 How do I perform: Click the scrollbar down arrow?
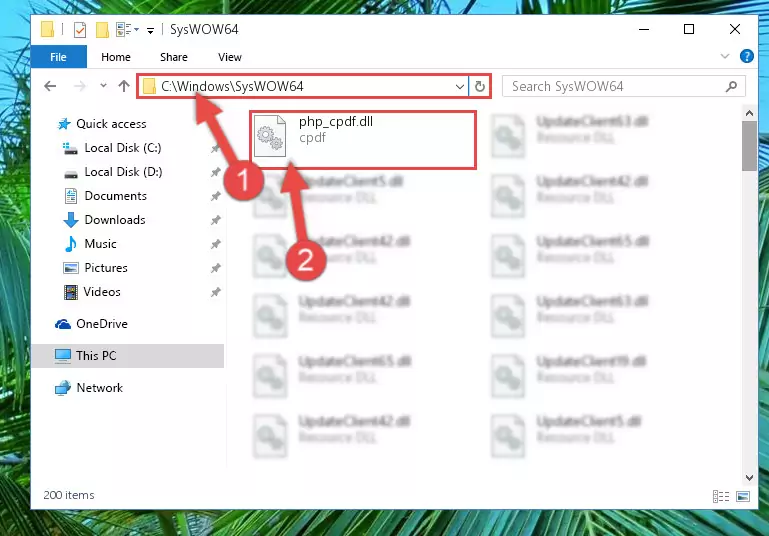749,477
